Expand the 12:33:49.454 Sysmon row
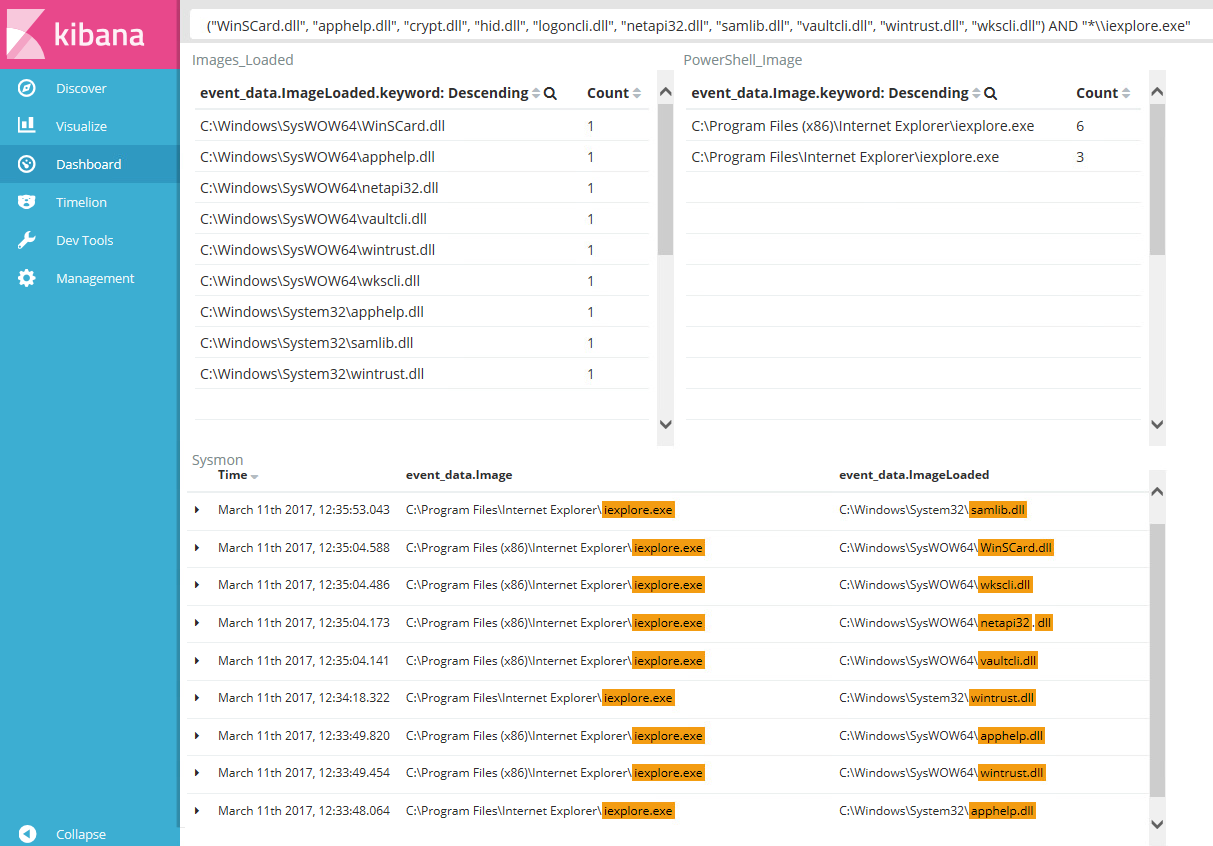1213x846 pixels. (197, 773)
